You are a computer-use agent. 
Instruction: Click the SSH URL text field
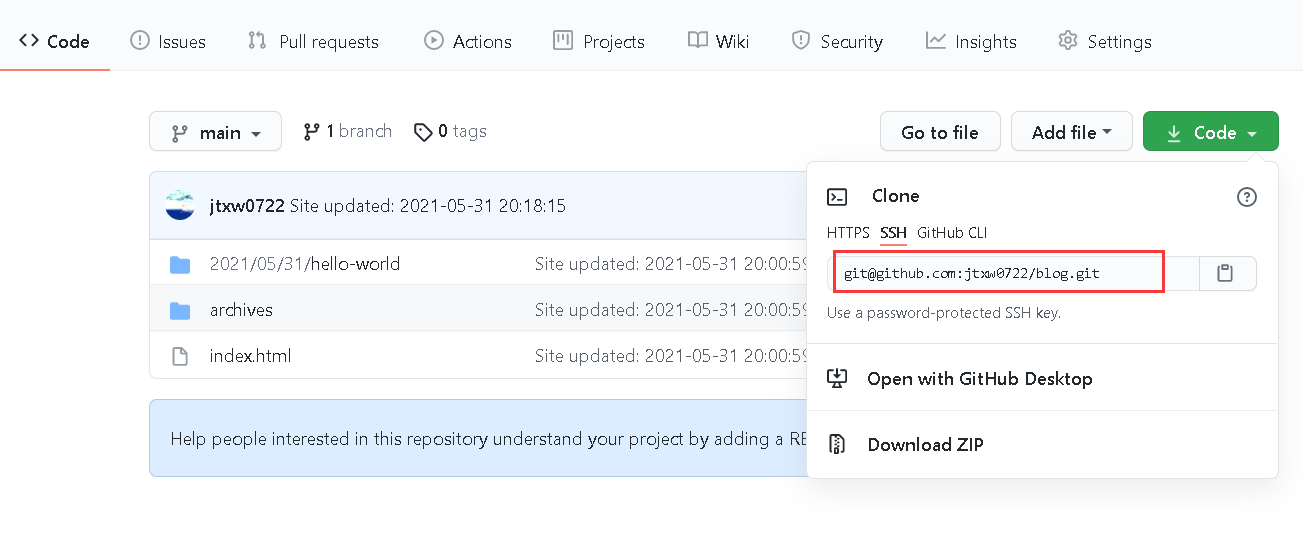(1000, 273)
